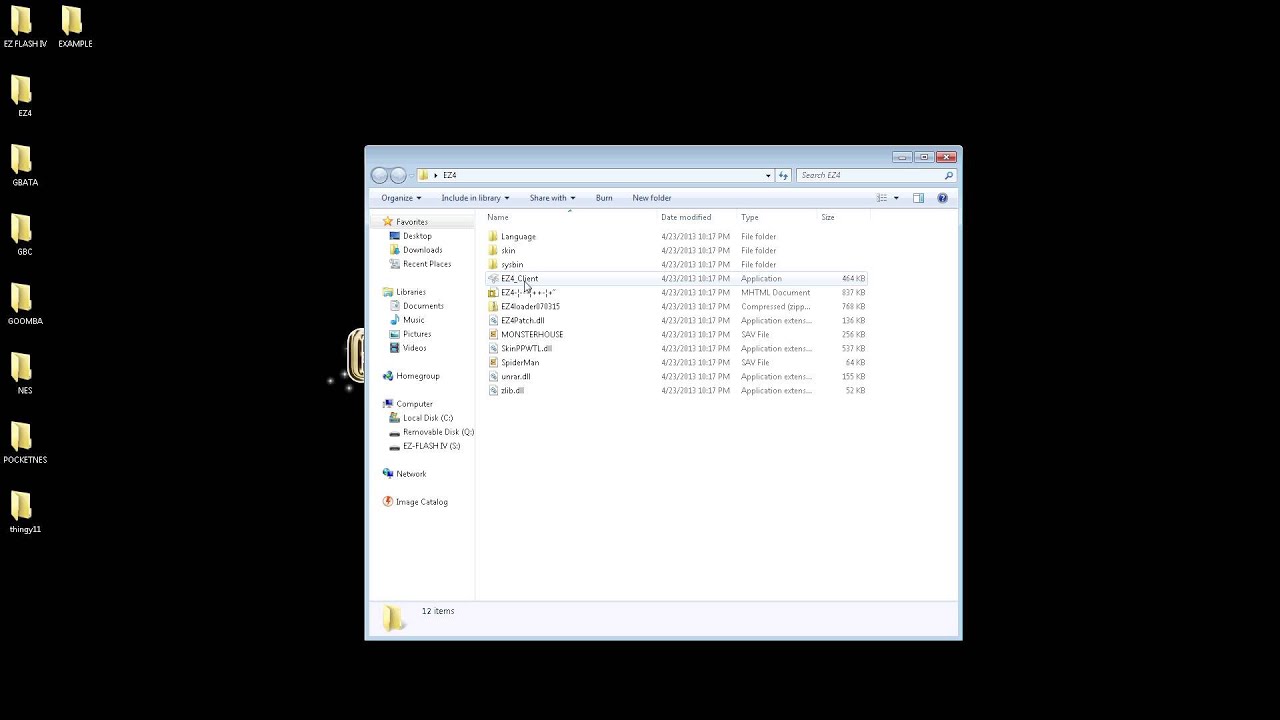Select the EZ4Patch.dll file icon
The width and height of the screenshot is (1280, 720).
click(493, 321)
